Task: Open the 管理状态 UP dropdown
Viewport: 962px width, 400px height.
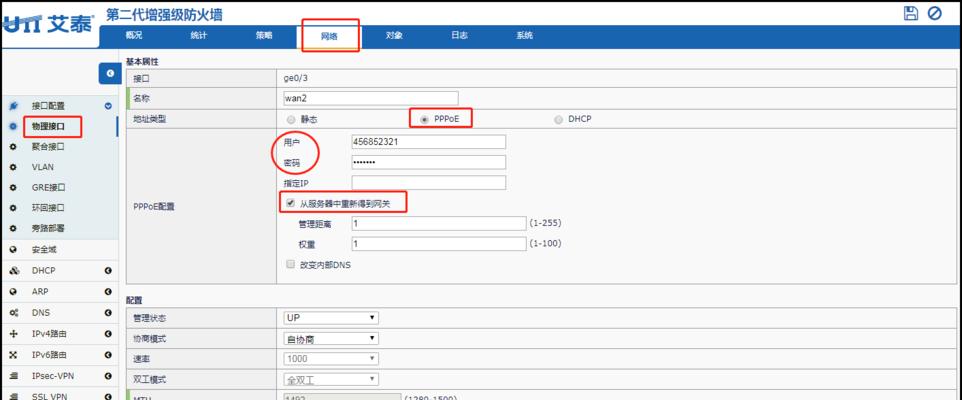Action: point(331,318)
